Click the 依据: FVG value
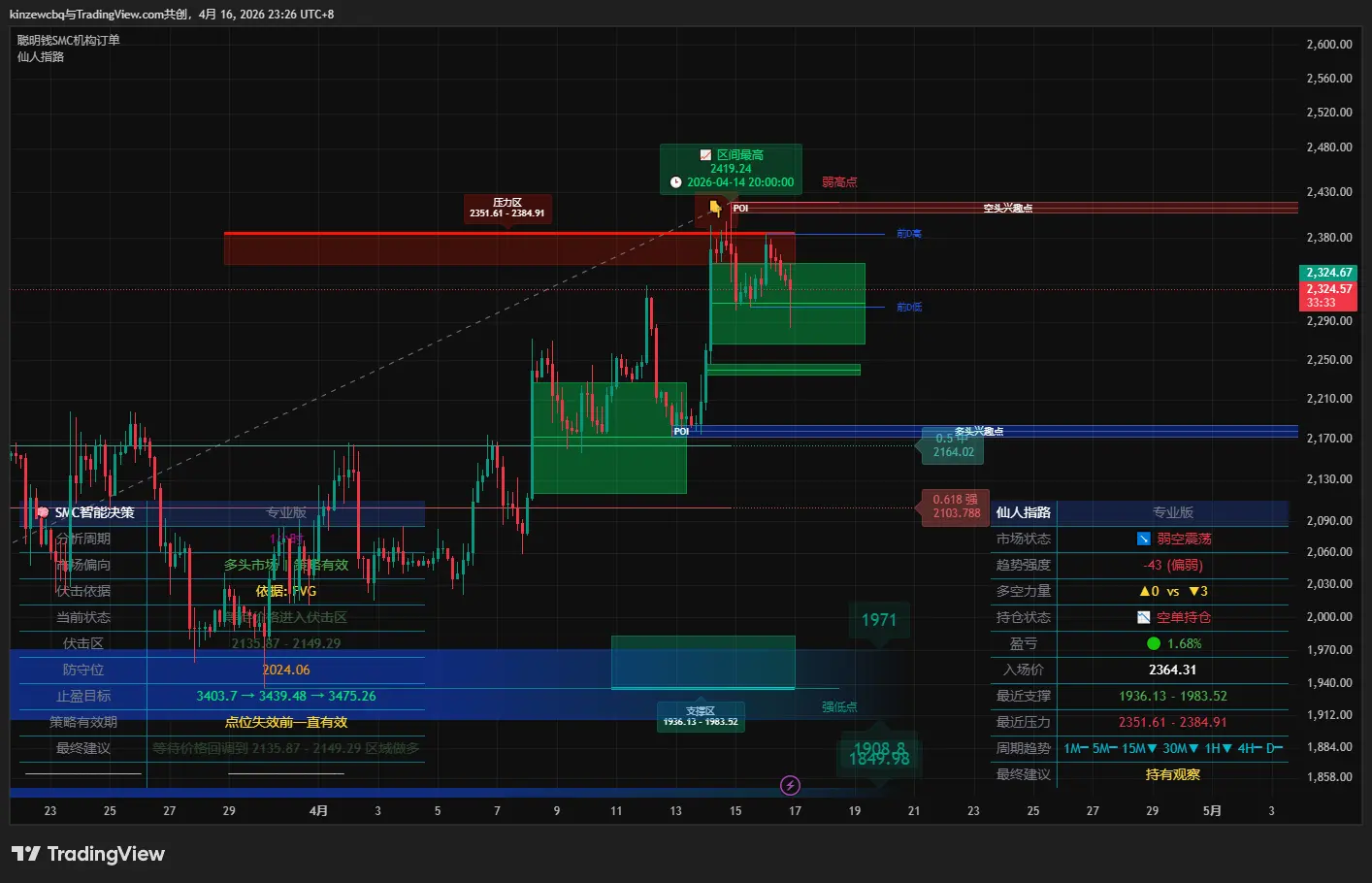This screenshot has height=883, width=1372. pos(286,591)
